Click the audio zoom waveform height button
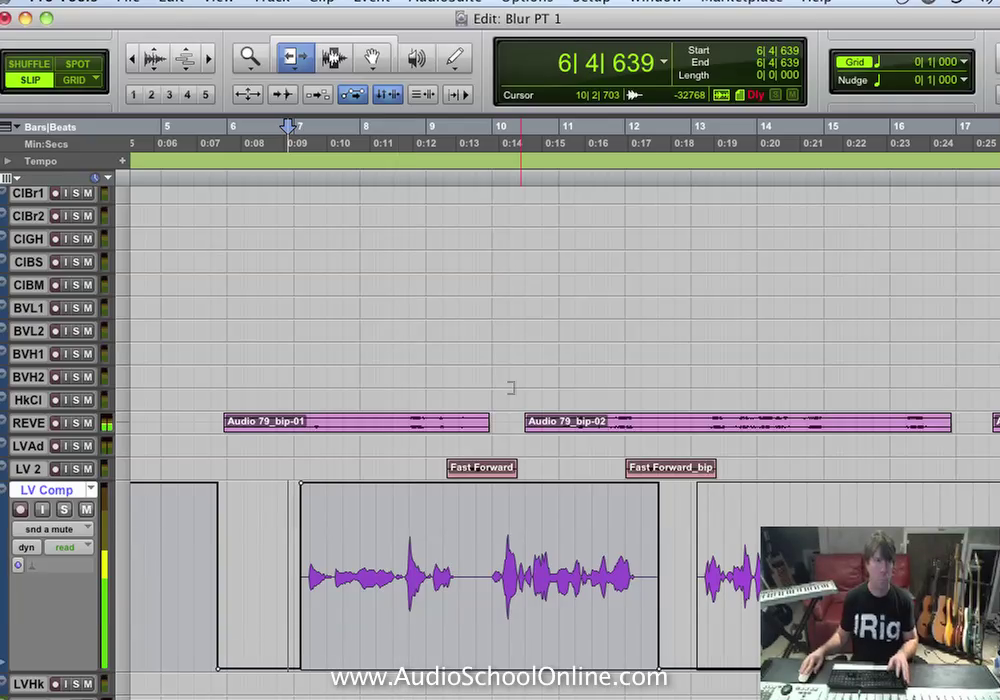Viewport: 1000px width, 700px height. 154,59
